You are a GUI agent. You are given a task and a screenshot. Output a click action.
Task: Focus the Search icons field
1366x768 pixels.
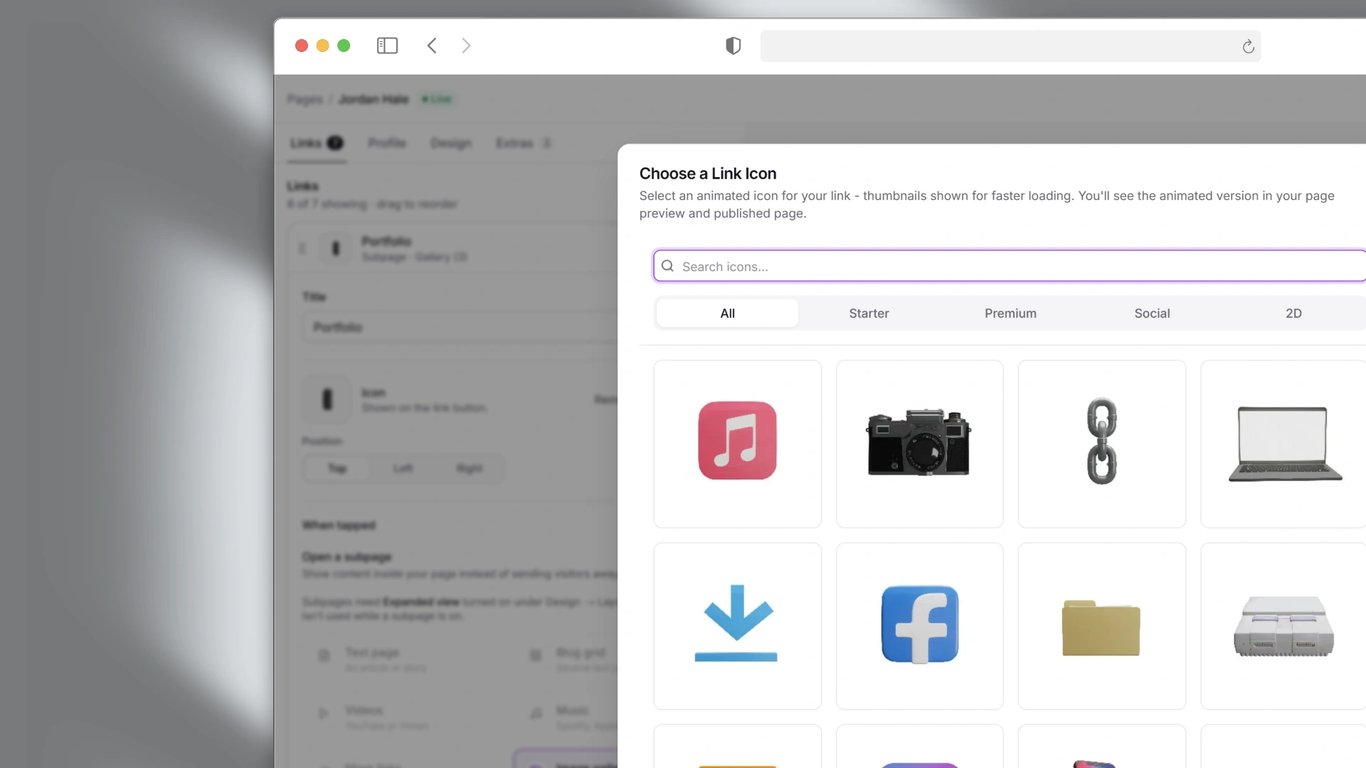pos(1010,266)
